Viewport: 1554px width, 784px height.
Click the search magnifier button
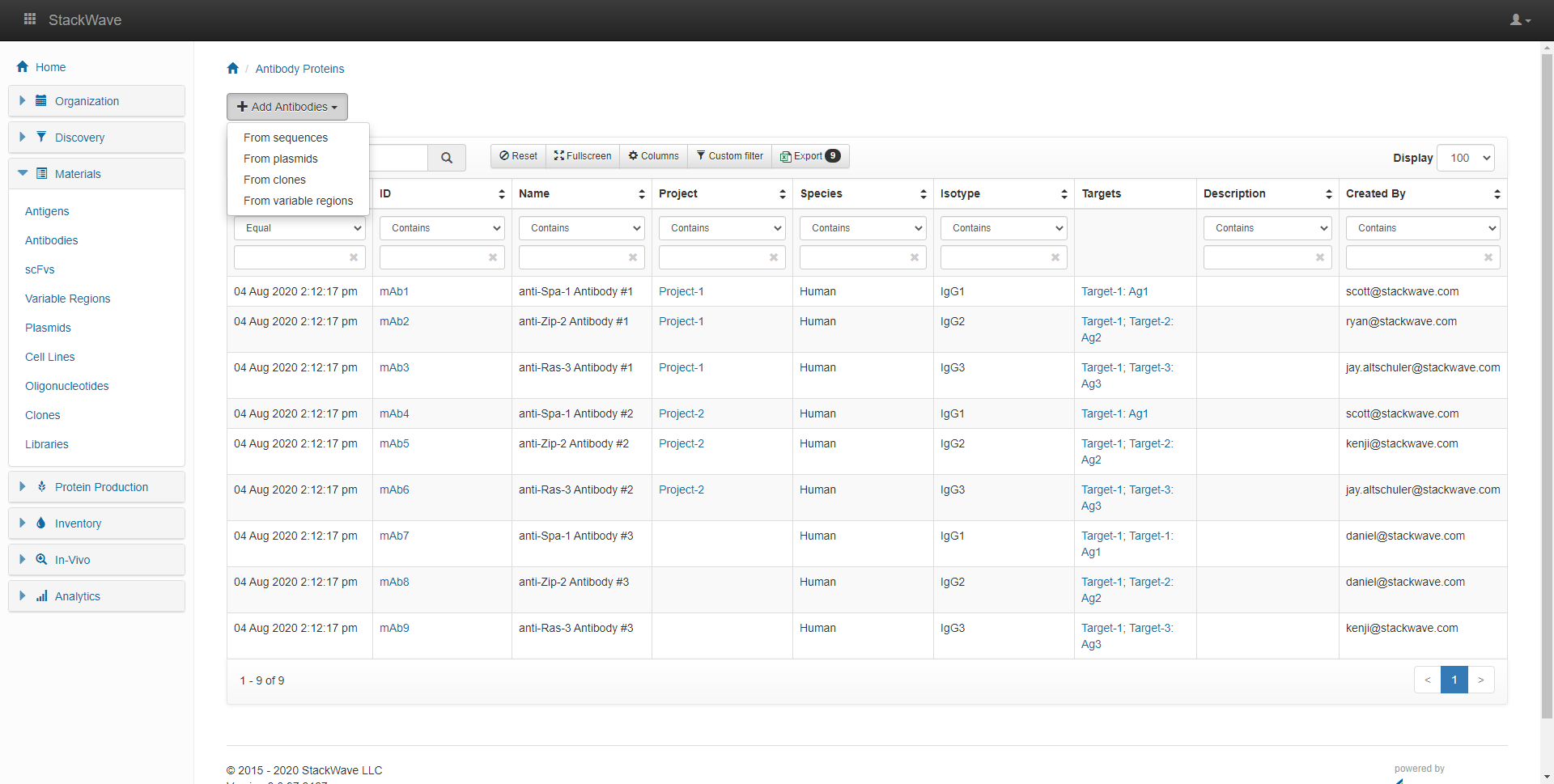pyautogui.click(x=446, y=158)
